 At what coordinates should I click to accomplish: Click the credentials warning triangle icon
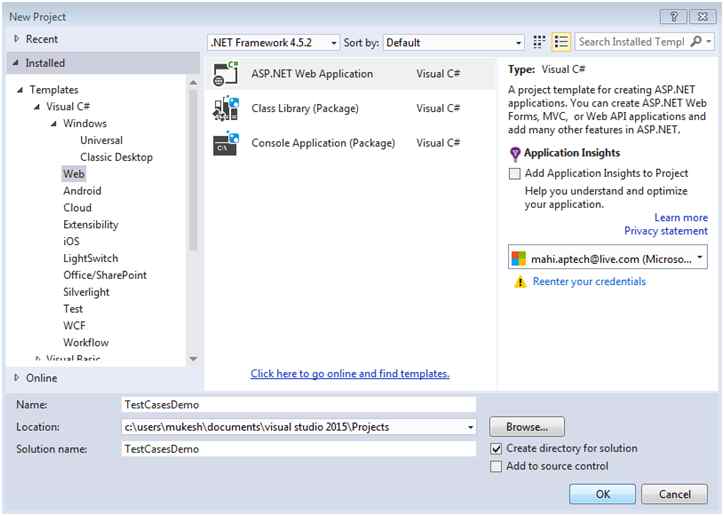[x=520, y=282]
